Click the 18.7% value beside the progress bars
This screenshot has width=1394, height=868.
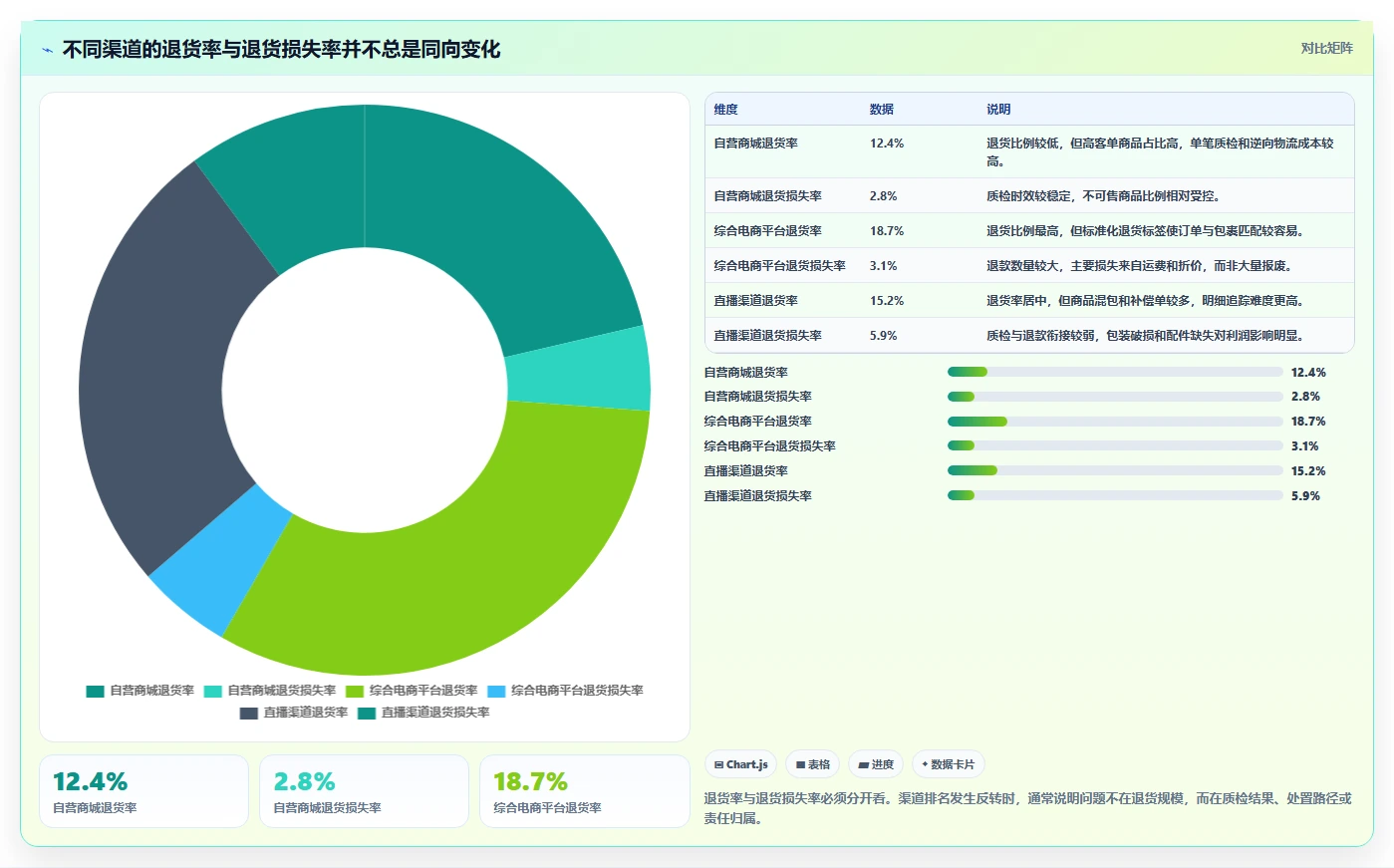[x=1308, y=422]
